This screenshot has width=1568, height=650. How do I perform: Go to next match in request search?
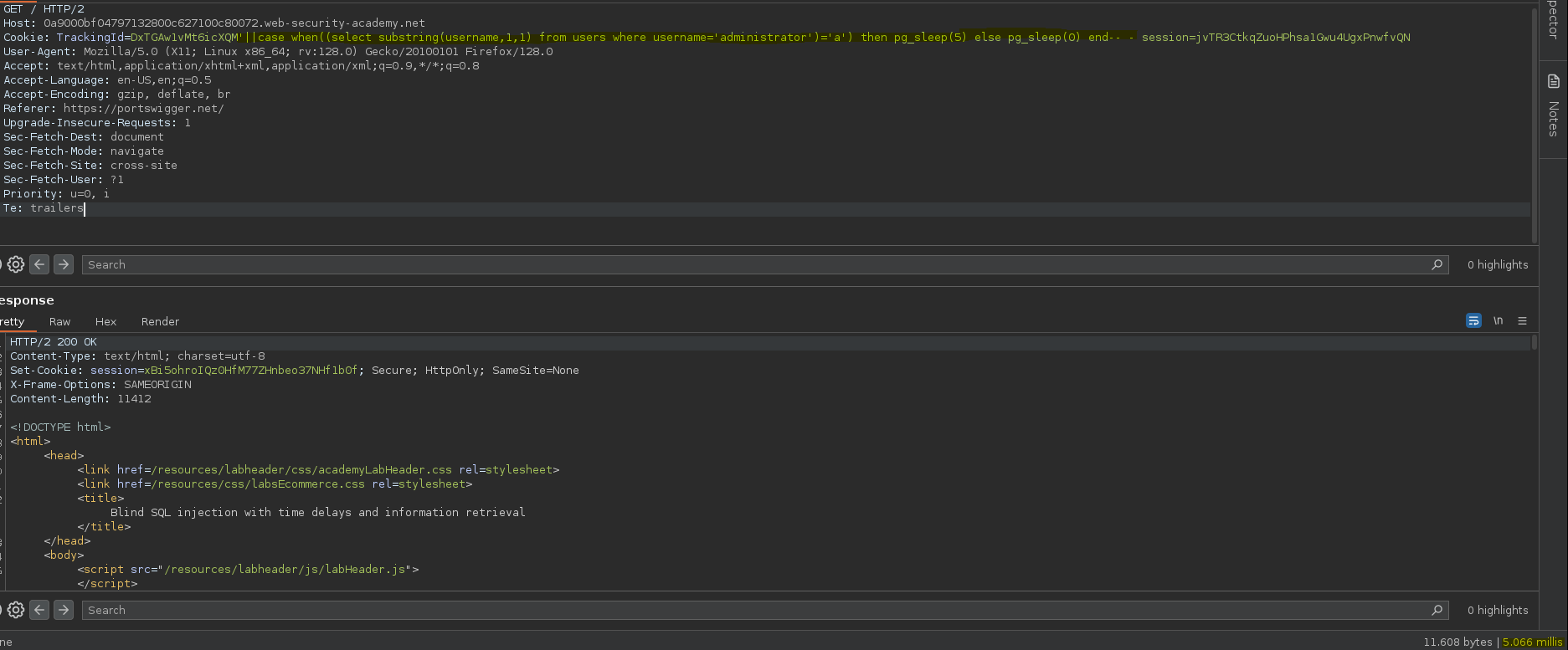64,264
